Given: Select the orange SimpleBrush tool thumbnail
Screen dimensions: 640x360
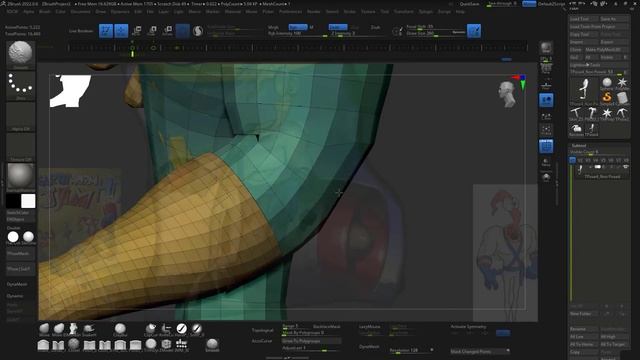Looking at the screenshot, I should pos(607,98).
